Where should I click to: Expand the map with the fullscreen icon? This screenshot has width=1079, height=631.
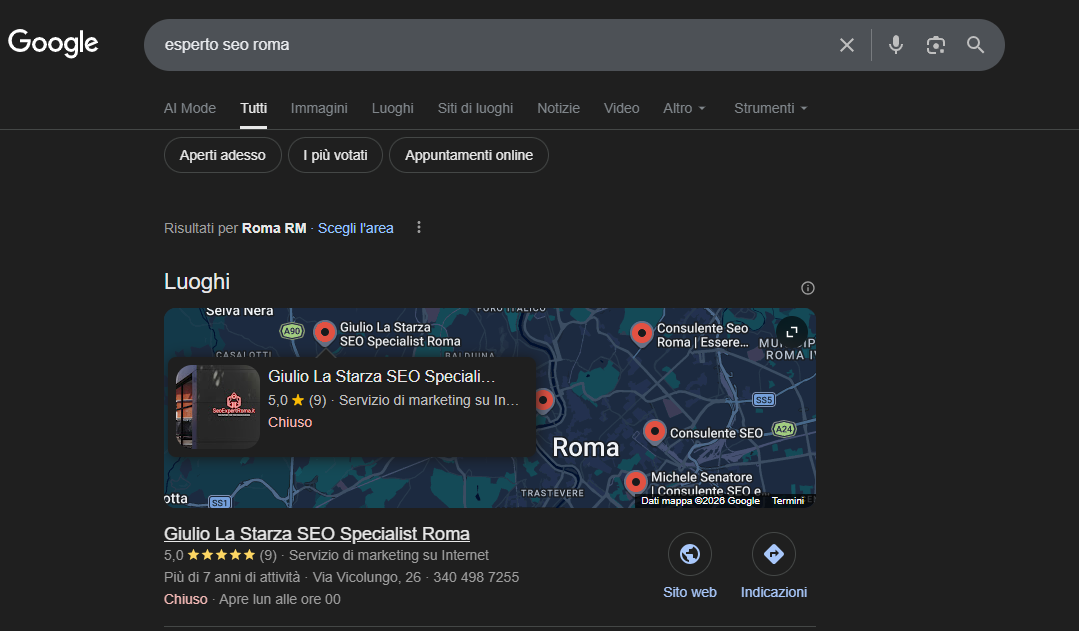click(790, 332)
